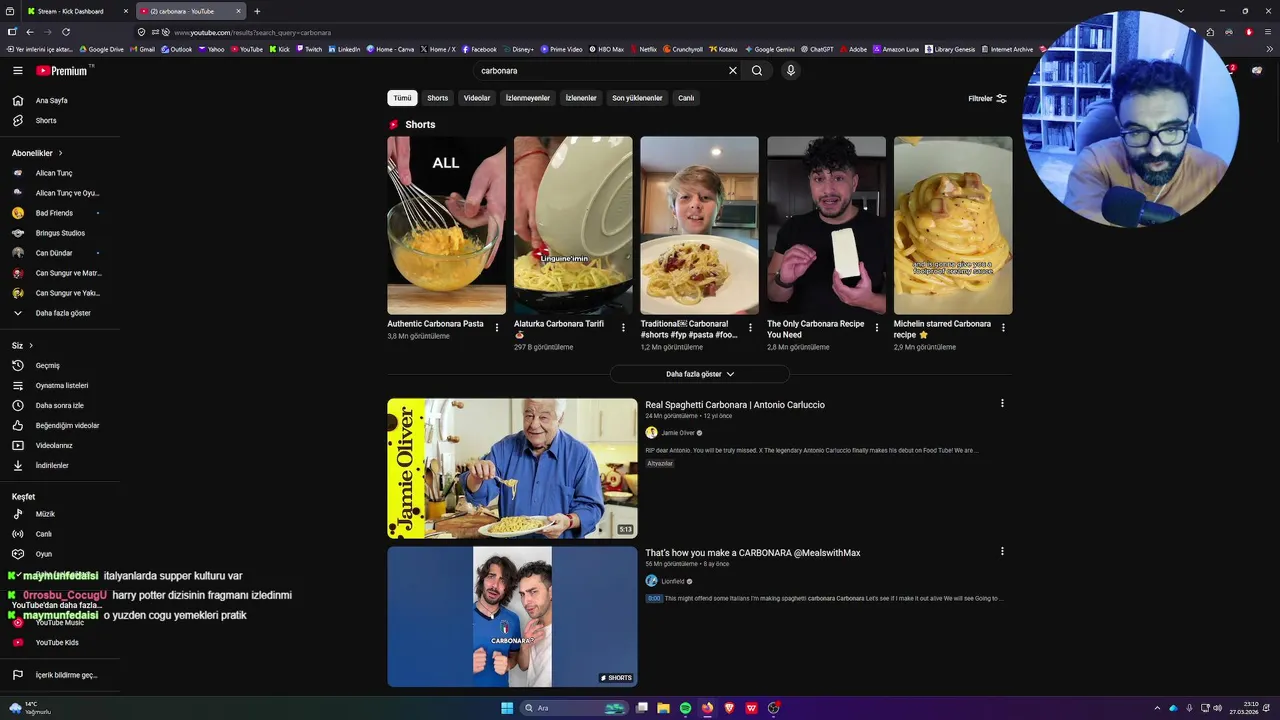Screen dimensions: 1280x720
Task: Reload the page with the browser refresh icon
Action: pyautogui.click(x=66, y=32)
